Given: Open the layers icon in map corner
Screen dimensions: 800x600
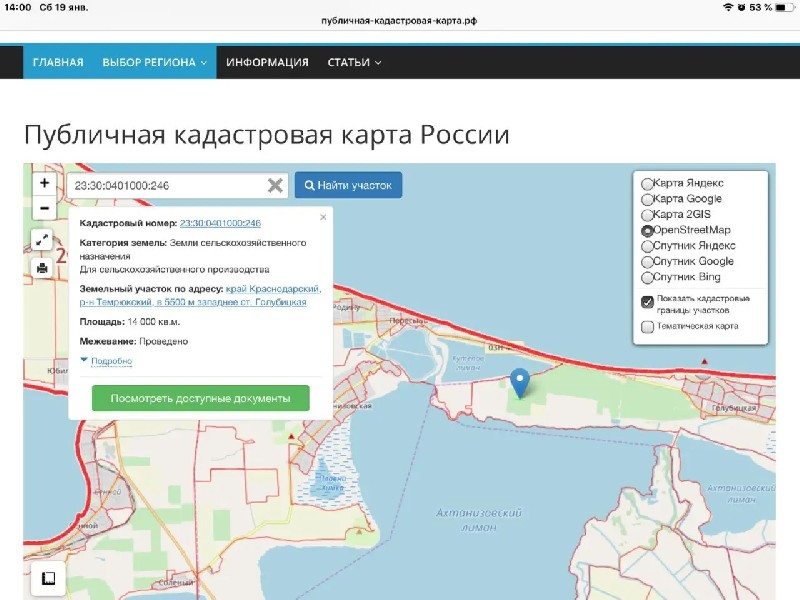Looking at the screenshot, I should 47,577.
